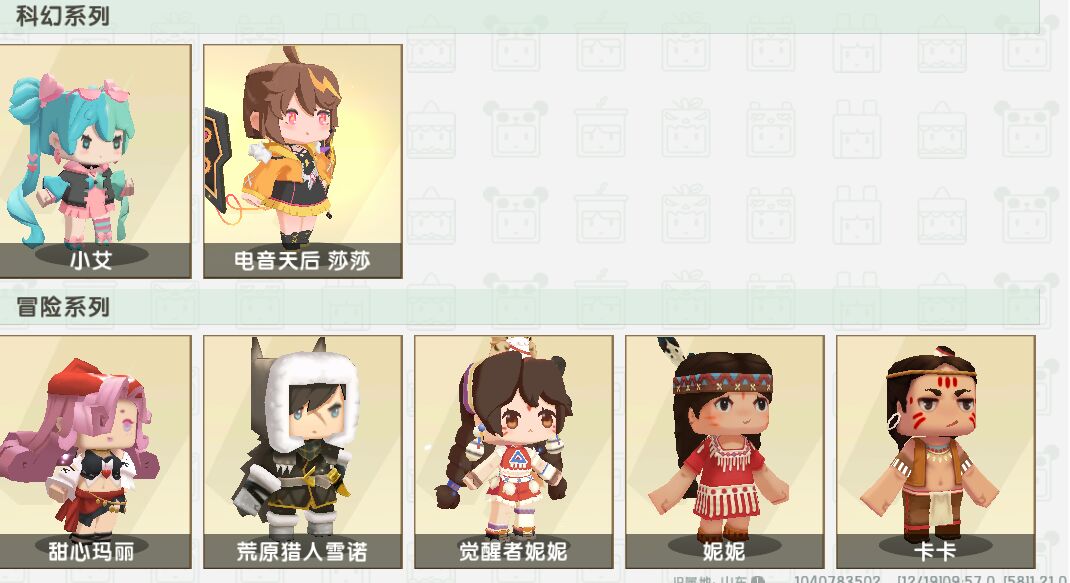Click the IP属地 info icon
The image size is (1070, 583).
(x=757, y=580)
